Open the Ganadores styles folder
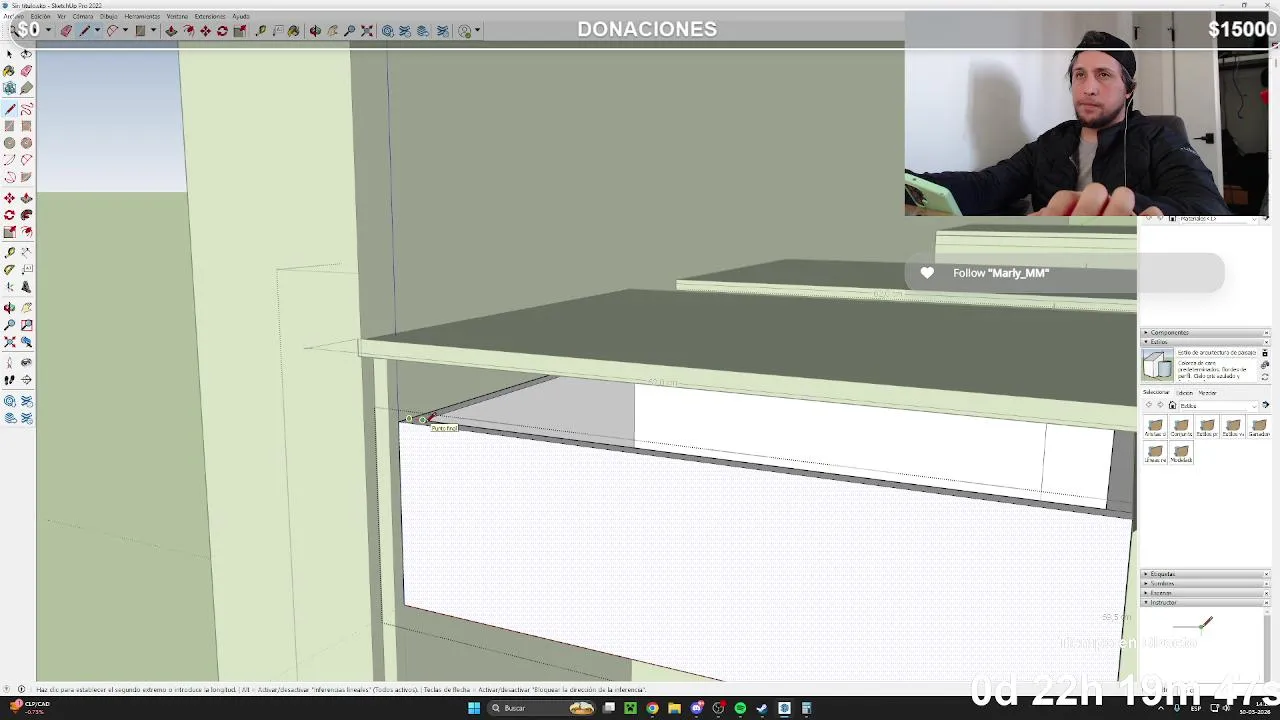The image size is (1280, 720). (1259, 427)
